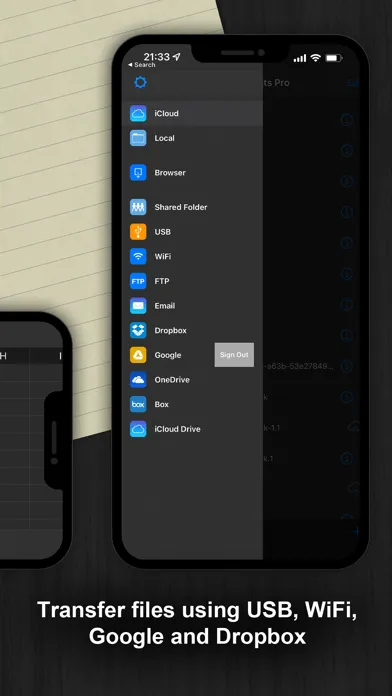Viewport: 392px width, 696px height.
Task: Tap the battery indicator in status bar
Action: tap(333, 58)
